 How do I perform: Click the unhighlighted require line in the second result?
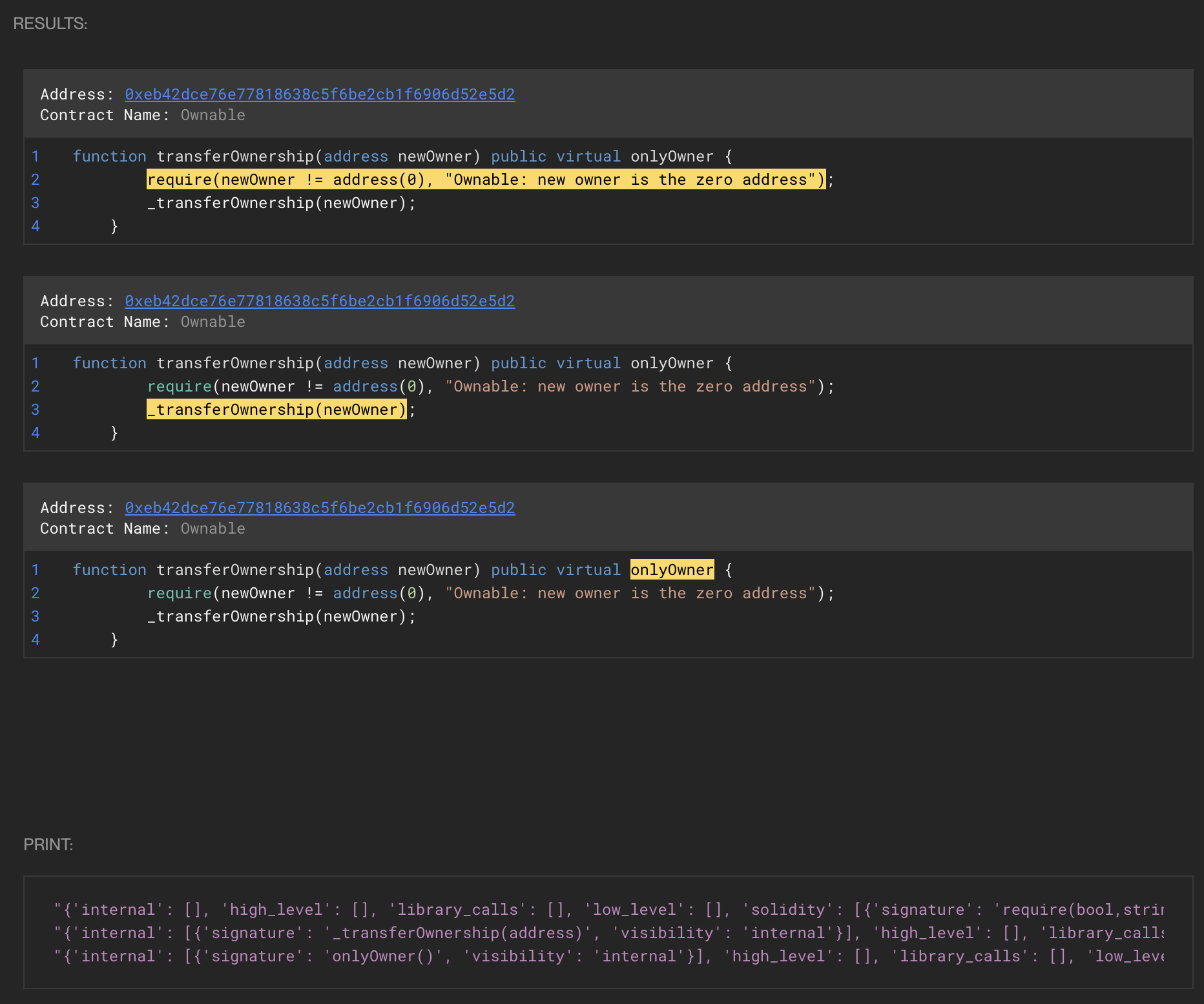coord(491,386)
